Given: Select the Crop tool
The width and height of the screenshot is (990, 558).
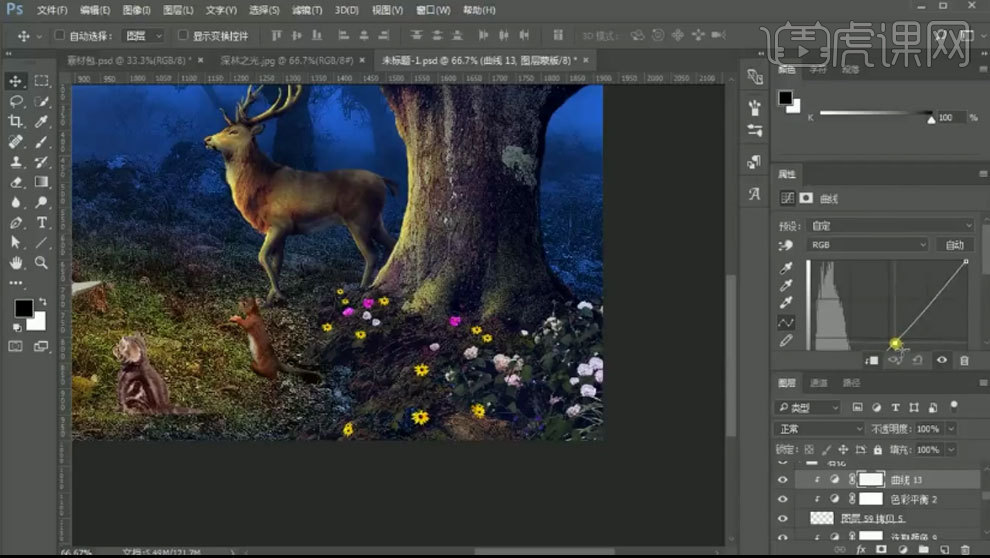Looking at the screenshot, I should pos(16,121).
